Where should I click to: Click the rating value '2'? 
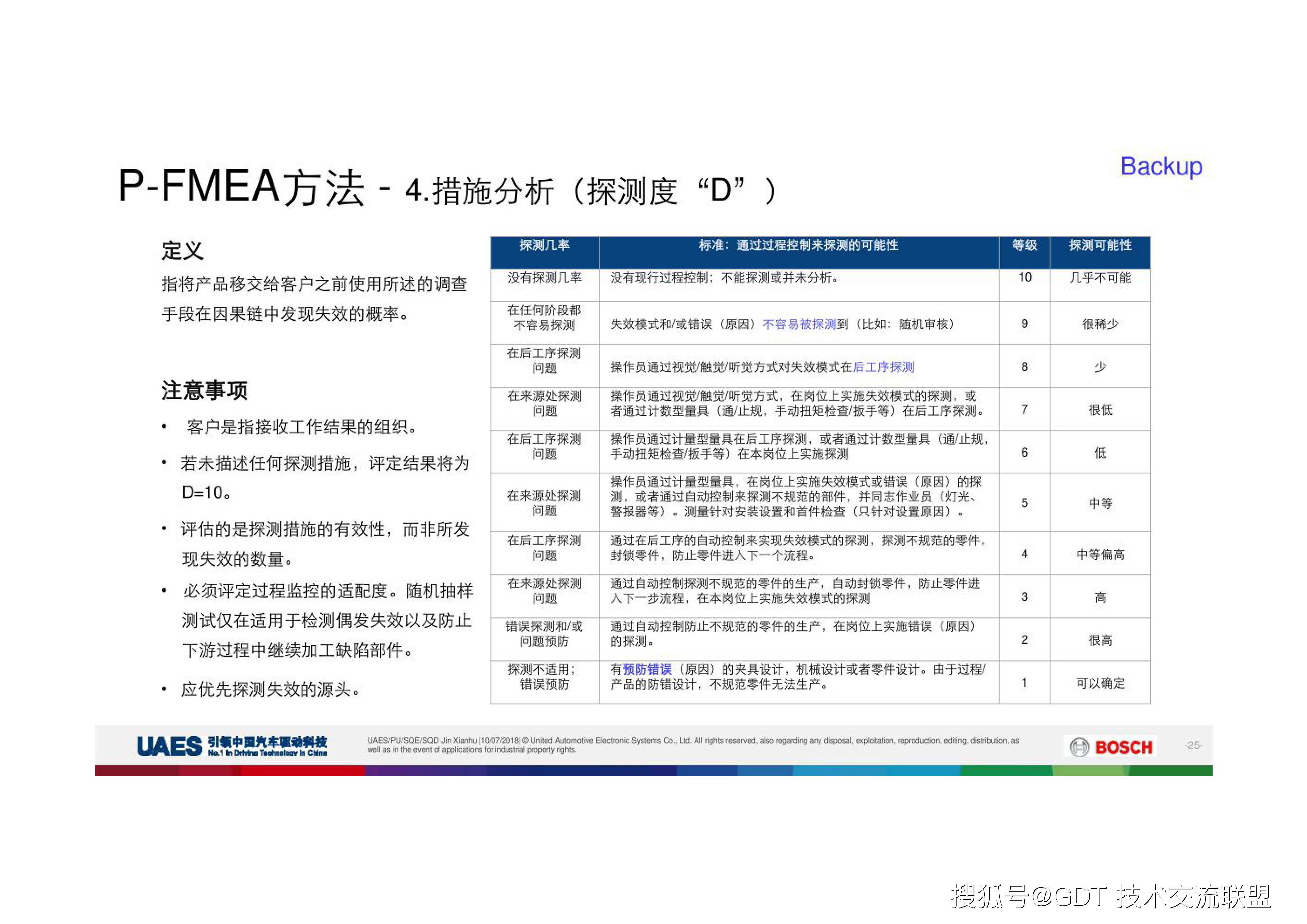pos(1025,640)
